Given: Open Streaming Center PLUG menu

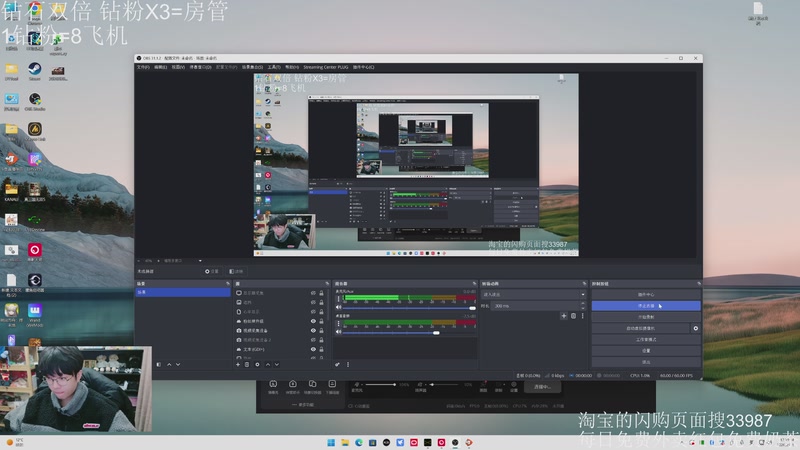Looking at the screenshot, I should pos(326,67).
